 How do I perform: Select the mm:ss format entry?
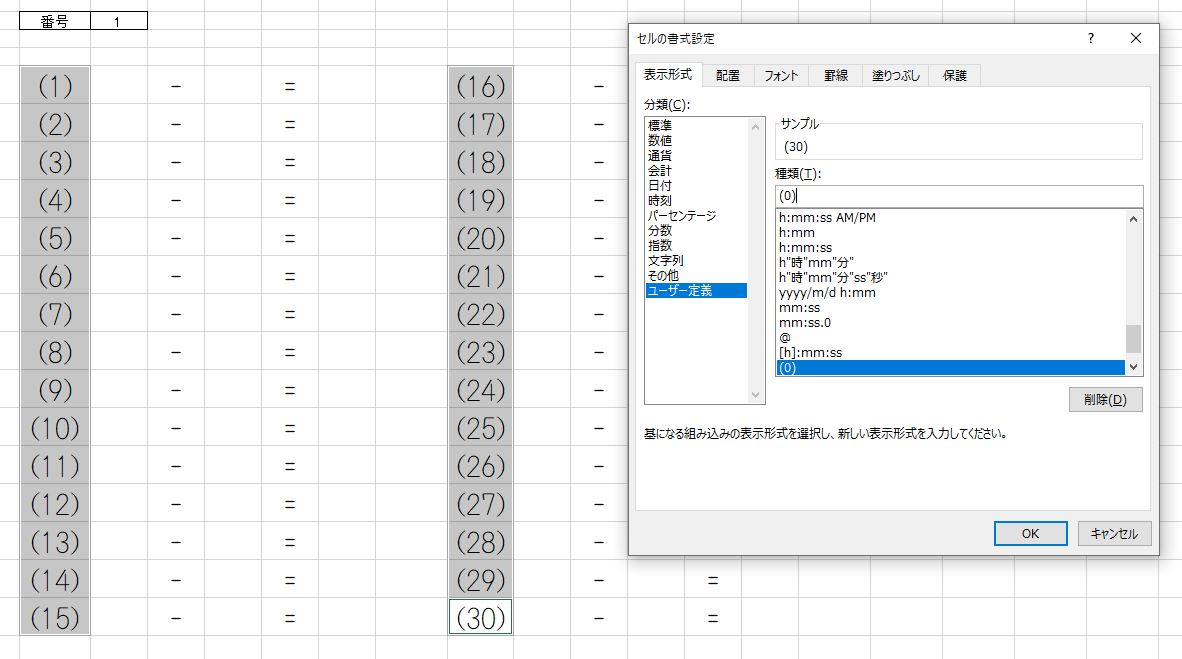point(950,308)
